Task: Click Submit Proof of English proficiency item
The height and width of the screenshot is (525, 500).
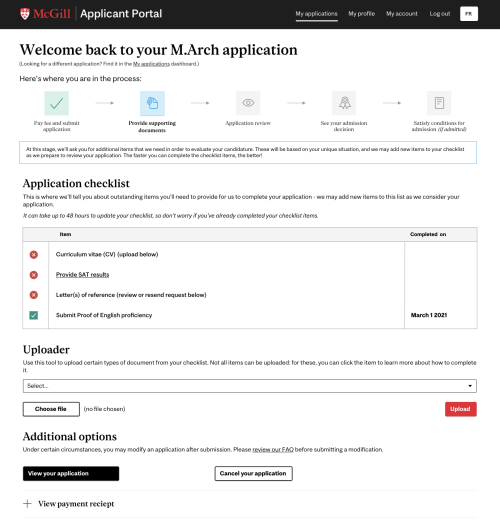Action: (x=104, y=315)
